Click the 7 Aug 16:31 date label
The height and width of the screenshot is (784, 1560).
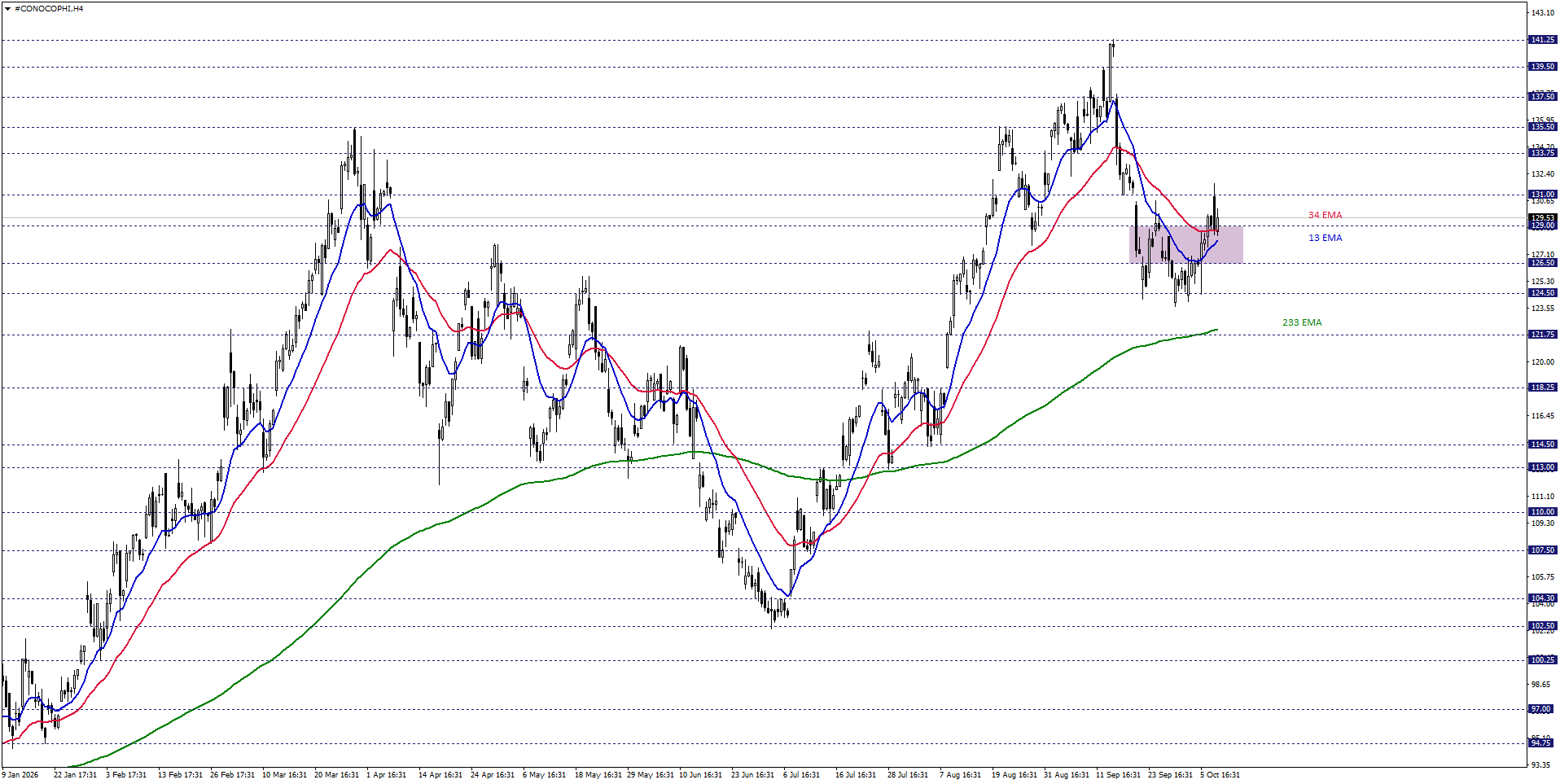(960, 775)
